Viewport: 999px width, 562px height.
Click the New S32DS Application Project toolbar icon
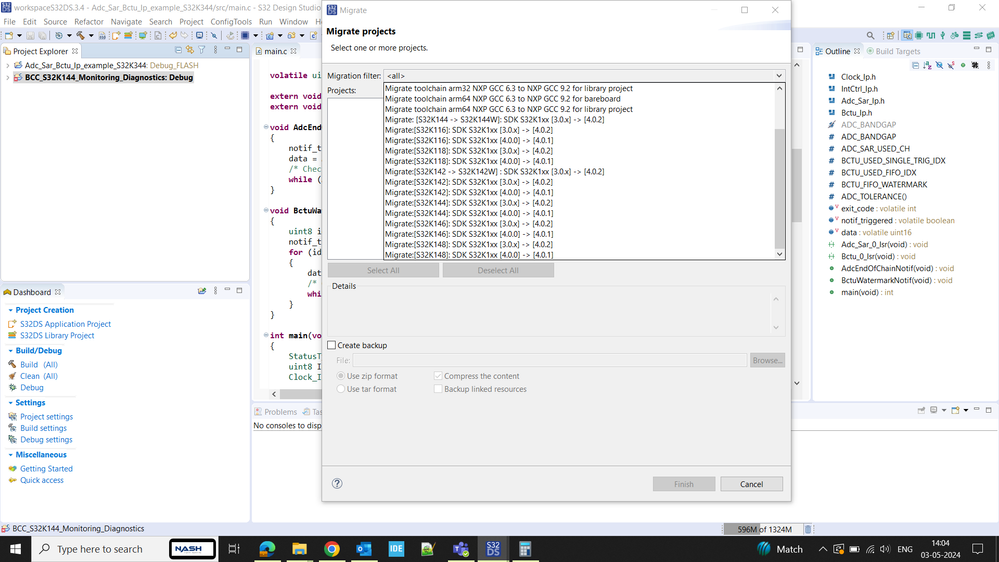(116, 36)
